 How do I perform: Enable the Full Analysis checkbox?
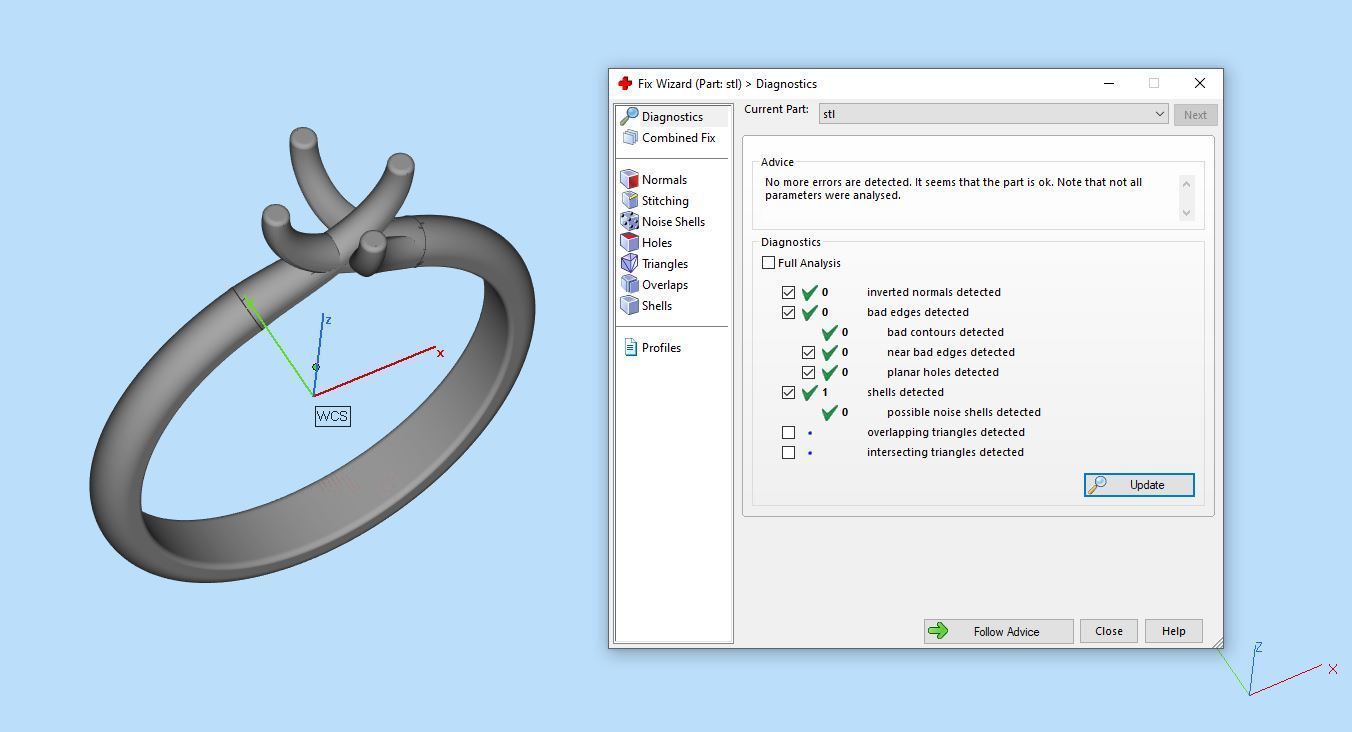768,263
